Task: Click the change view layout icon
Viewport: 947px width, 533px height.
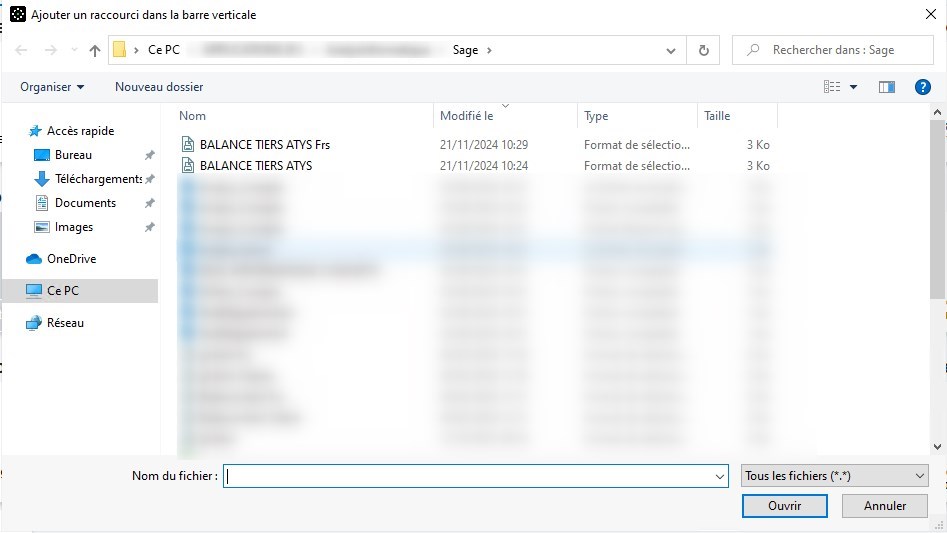Action: tap(832, 87)
